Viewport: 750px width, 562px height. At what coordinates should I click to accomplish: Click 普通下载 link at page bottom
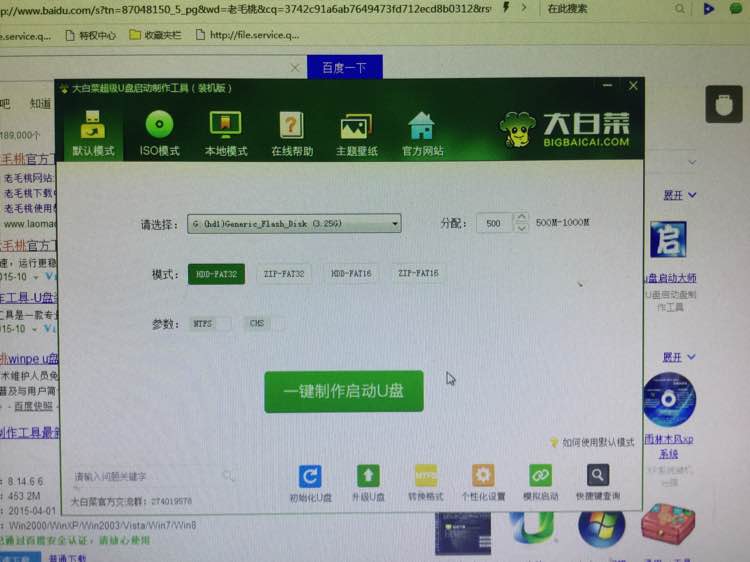[x=67, y=558]
